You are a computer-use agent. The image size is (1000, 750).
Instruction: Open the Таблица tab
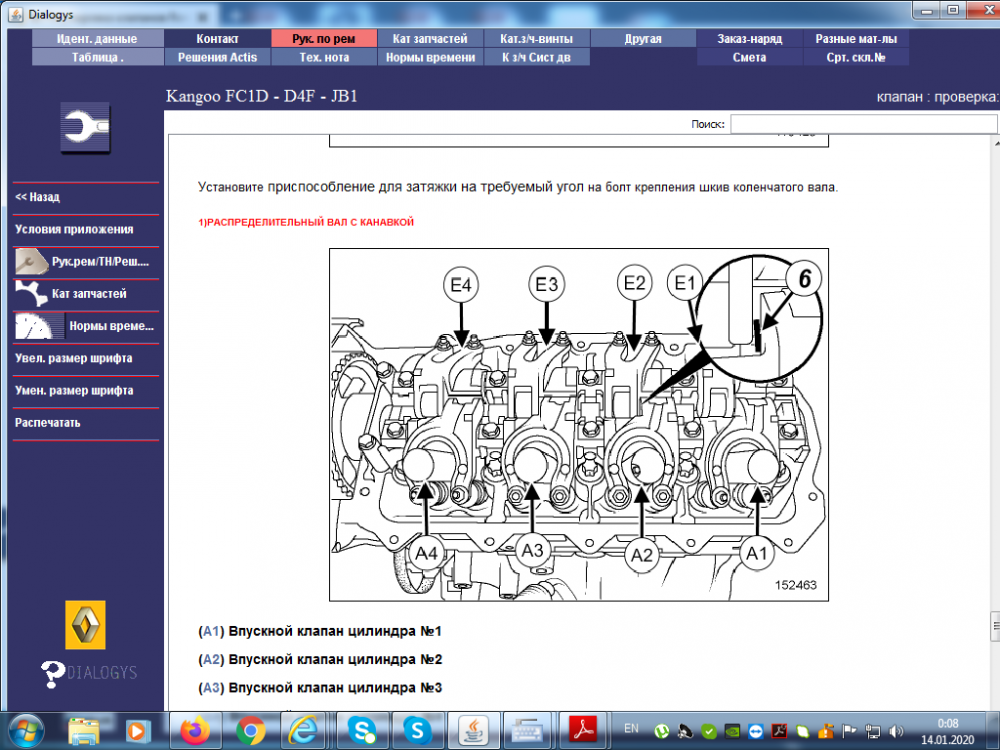click(x=97, y=57)
